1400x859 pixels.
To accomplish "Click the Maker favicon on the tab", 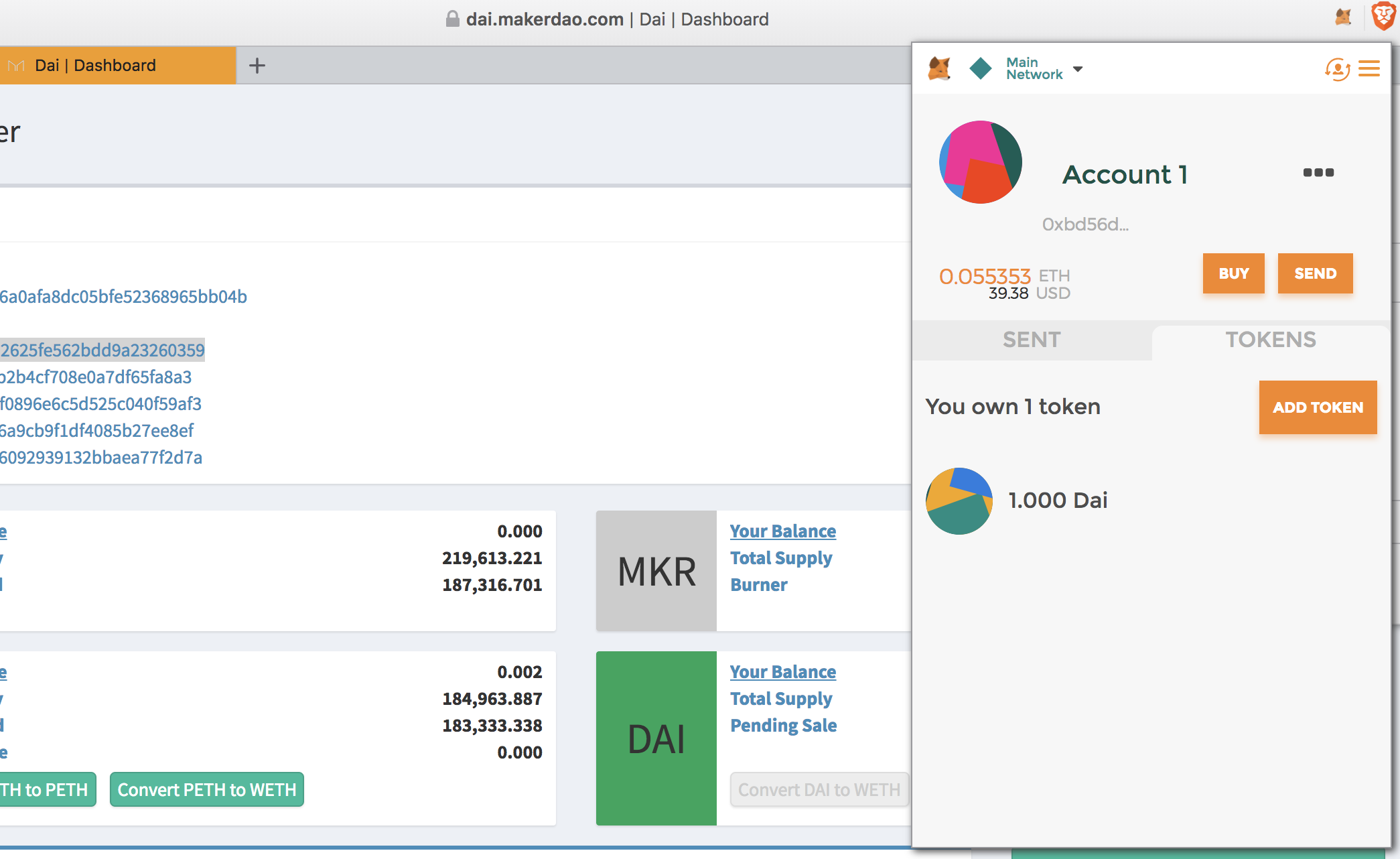I will coord(16,66).
